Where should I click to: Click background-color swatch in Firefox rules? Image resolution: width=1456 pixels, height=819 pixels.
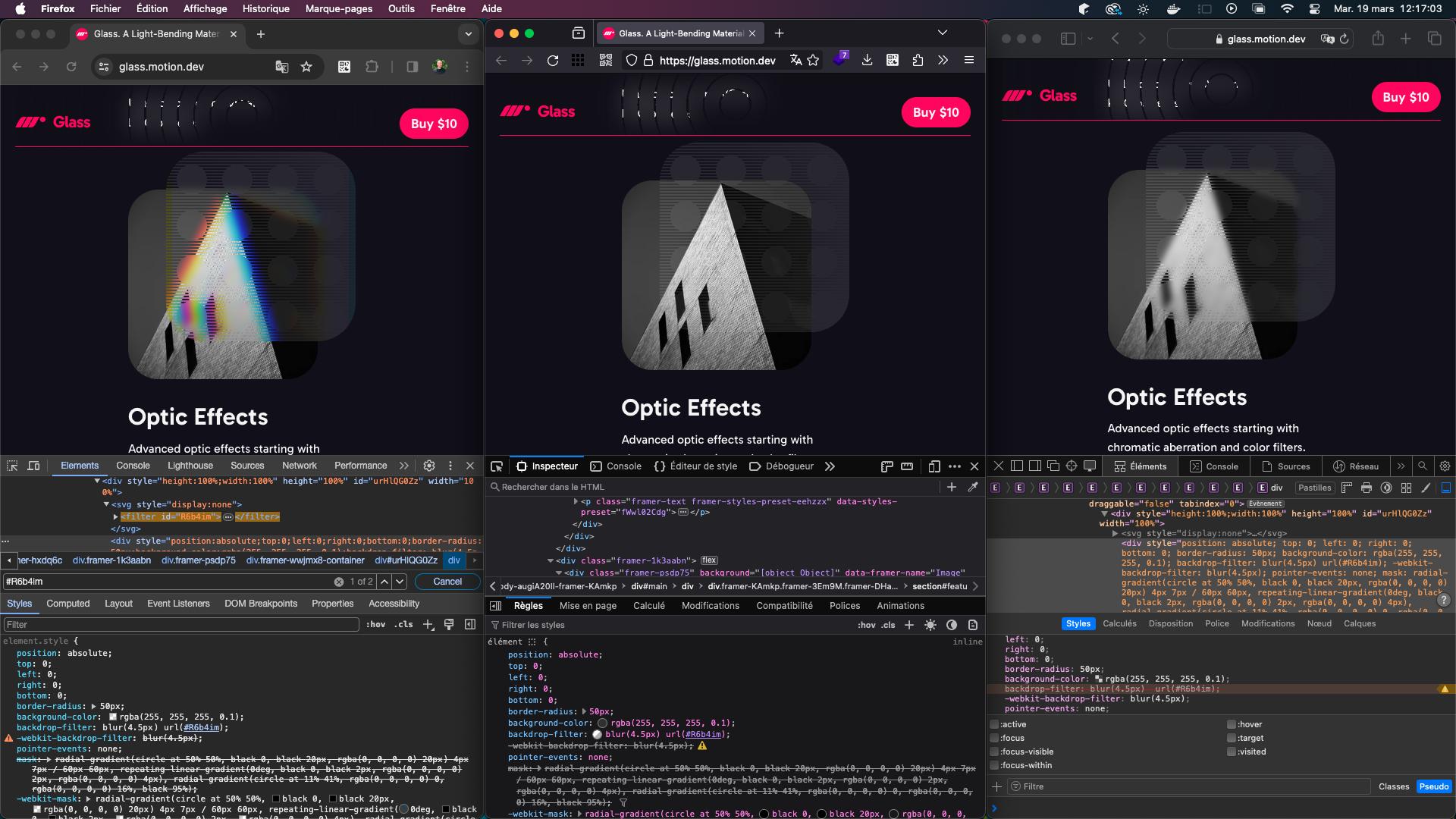pos(603,723)
